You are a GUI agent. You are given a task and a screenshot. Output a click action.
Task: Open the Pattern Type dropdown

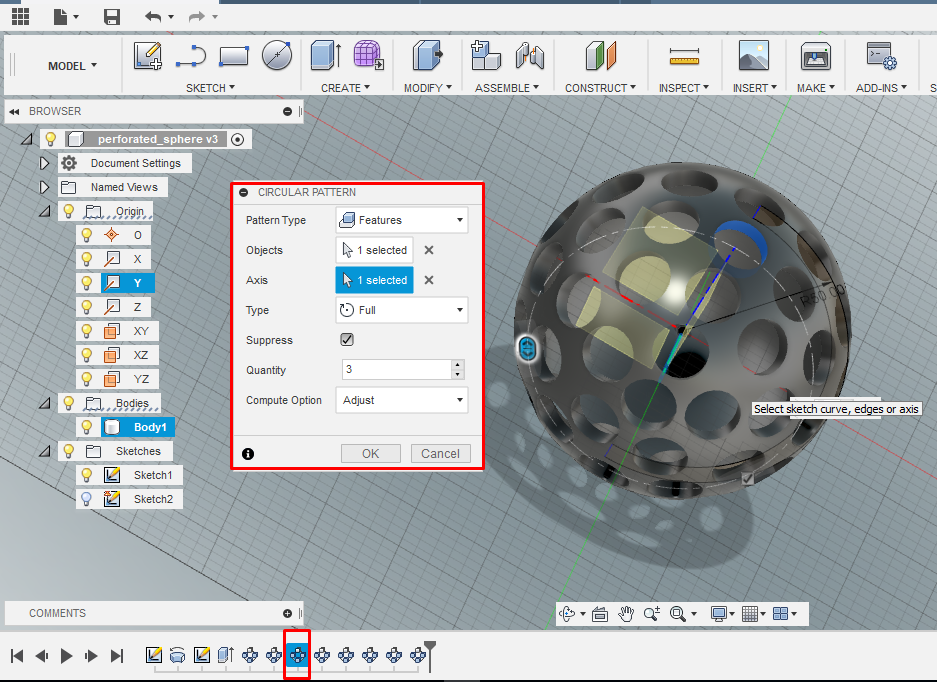[x=402, y=220]
